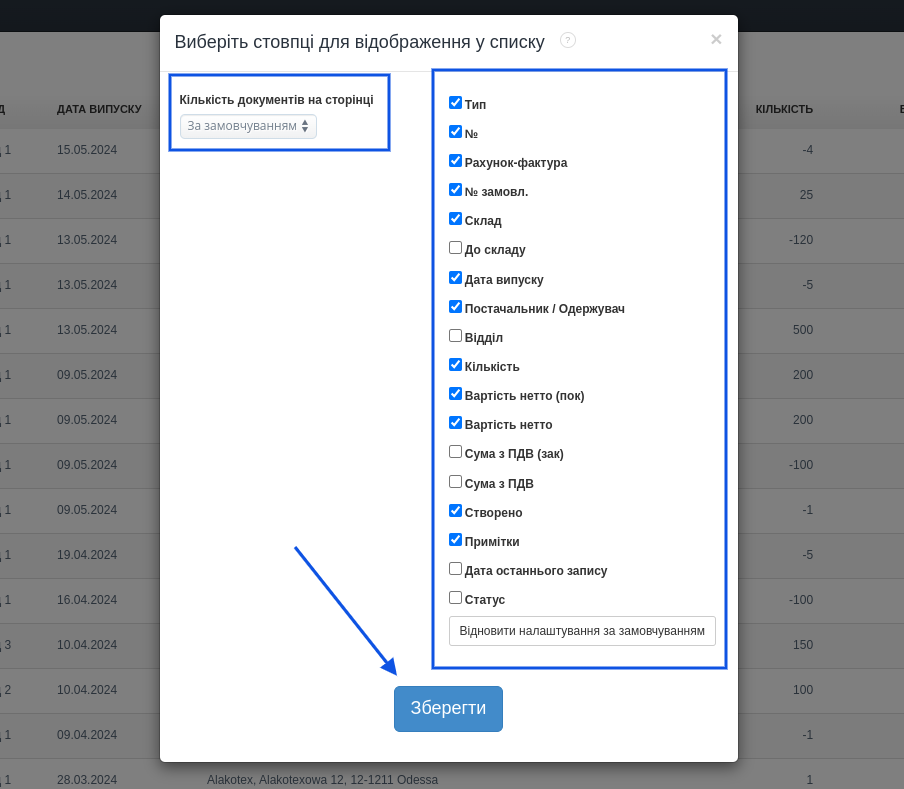The image size is (904, 789).
Task: Click Відновити налаштування за замовчуванням button
Action: [582, 631]
